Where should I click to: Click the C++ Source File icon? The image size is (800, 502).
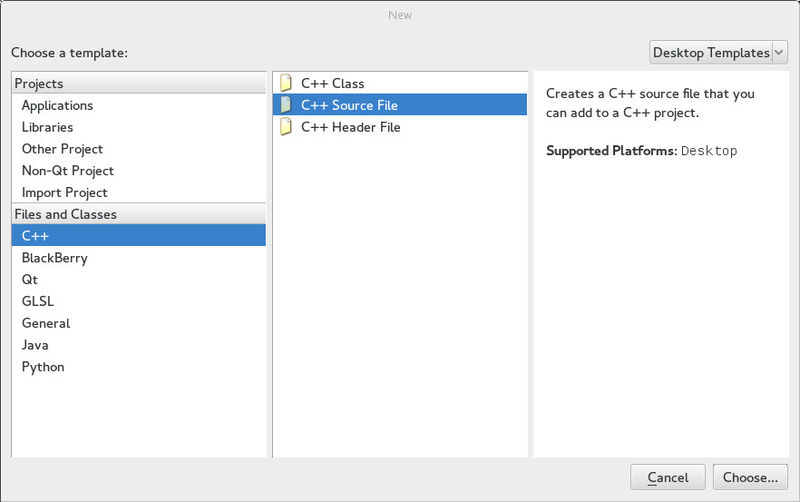tap(286, 105)
